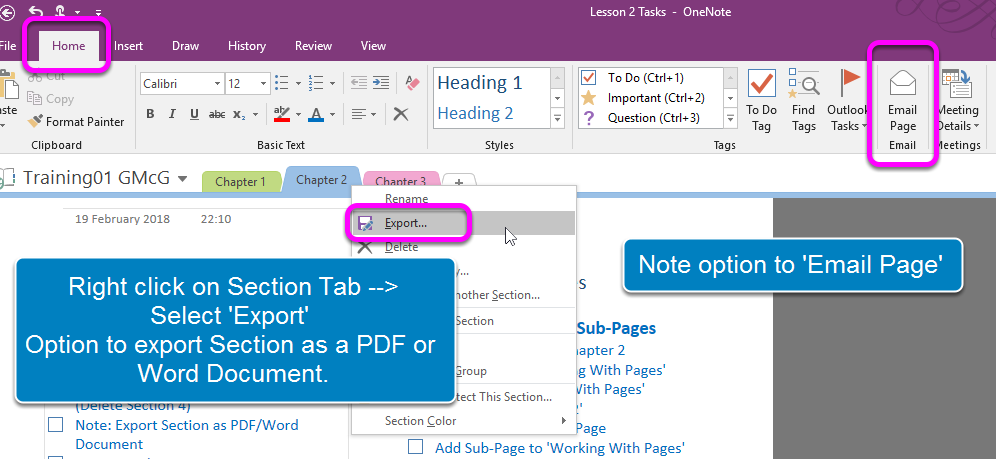Open paragraph alignment dropdown arrow
The image size is (996, 459).
pos(374,114)
